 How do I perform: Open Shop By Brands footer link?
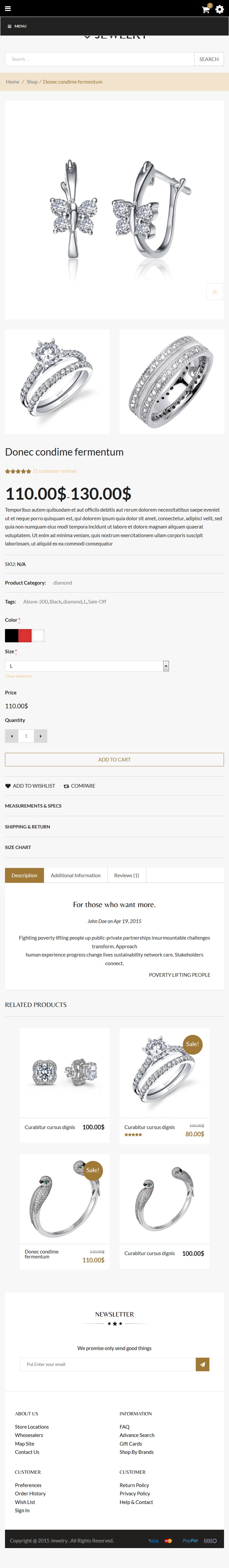point(137,1452)
